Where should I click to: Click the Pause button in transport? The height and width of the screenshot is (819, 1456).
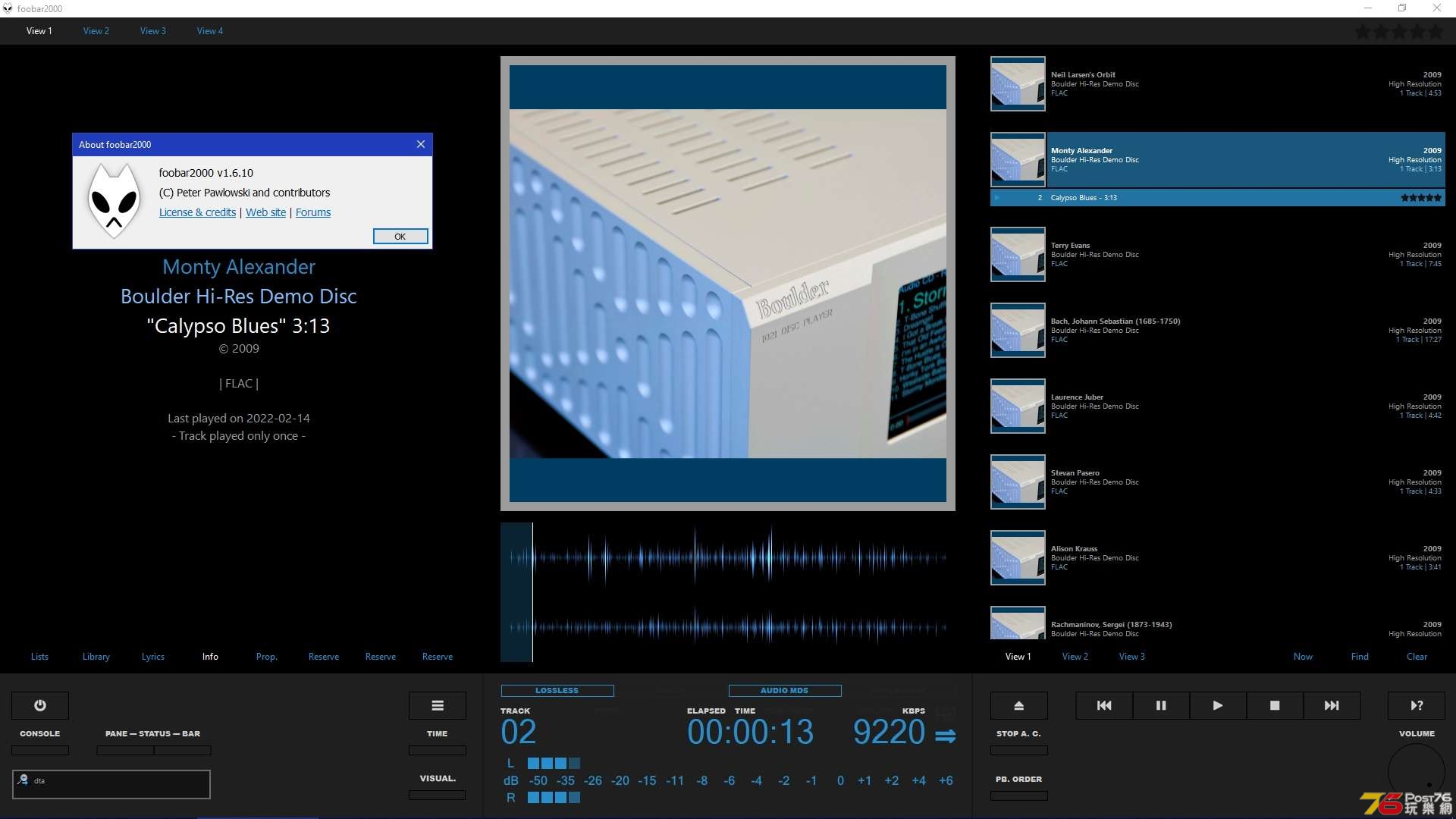(x=1160, y=705)
